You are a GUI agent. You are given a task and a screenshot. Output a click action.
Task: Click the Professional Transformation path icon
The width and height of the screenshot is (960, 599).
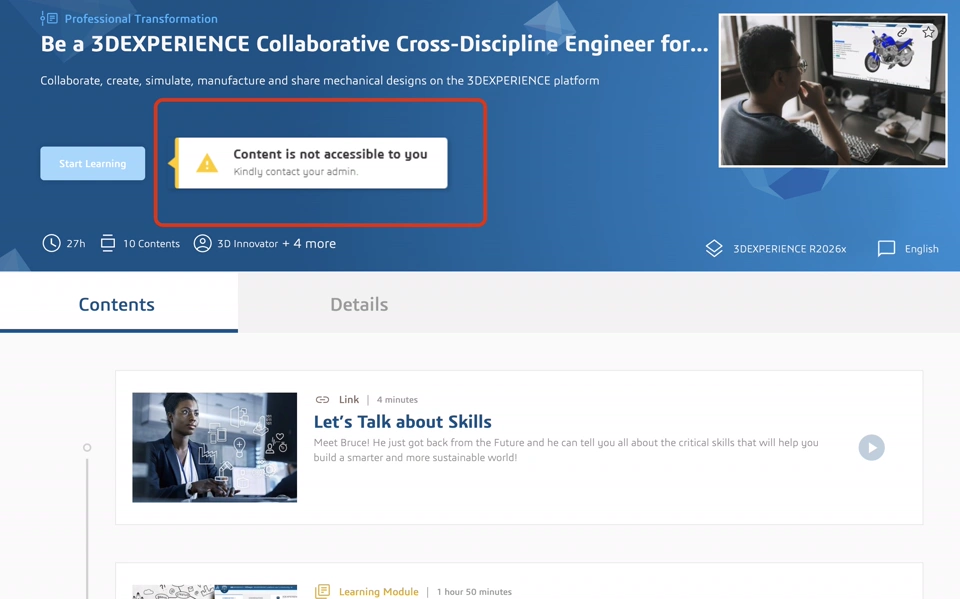(49, 18)
